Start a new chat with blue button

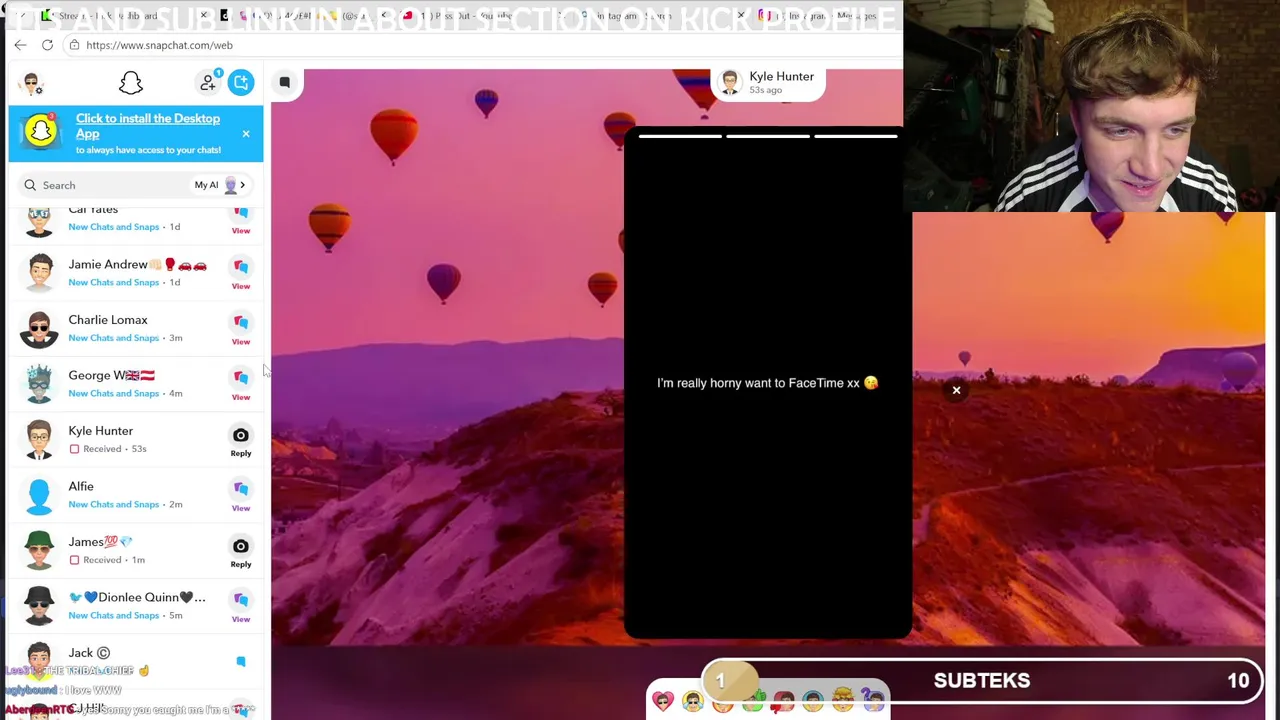tap(241, 82)
